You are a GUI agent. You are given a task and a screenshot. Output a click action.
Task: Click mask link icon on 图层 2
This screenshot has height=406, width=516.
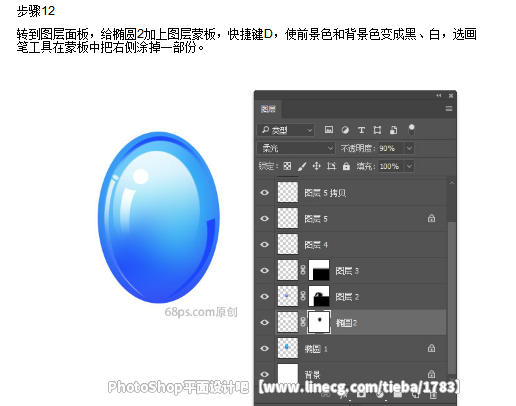303,296
